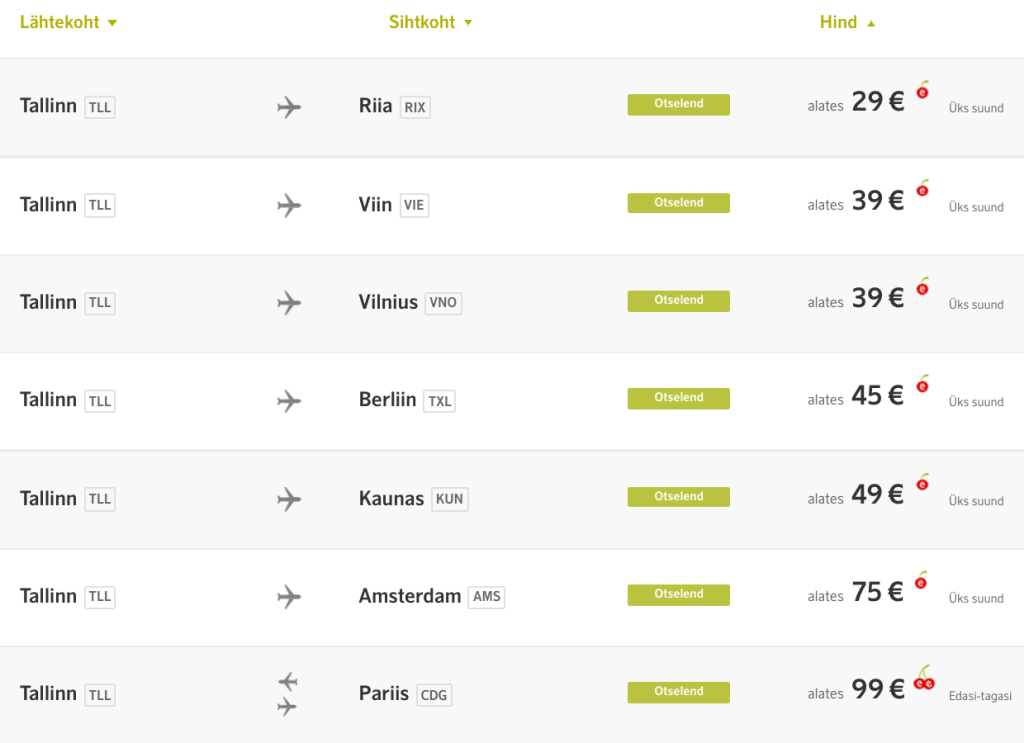This screenshot has height=743, width=1024.
Task: Click the airplane icon in Riia row
Action: [x=289, y=107]
